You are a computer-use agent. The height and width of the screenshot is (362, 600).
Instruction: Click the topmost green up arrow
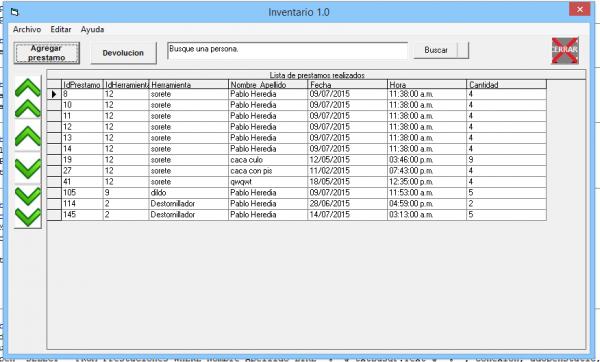coord(28,88)
